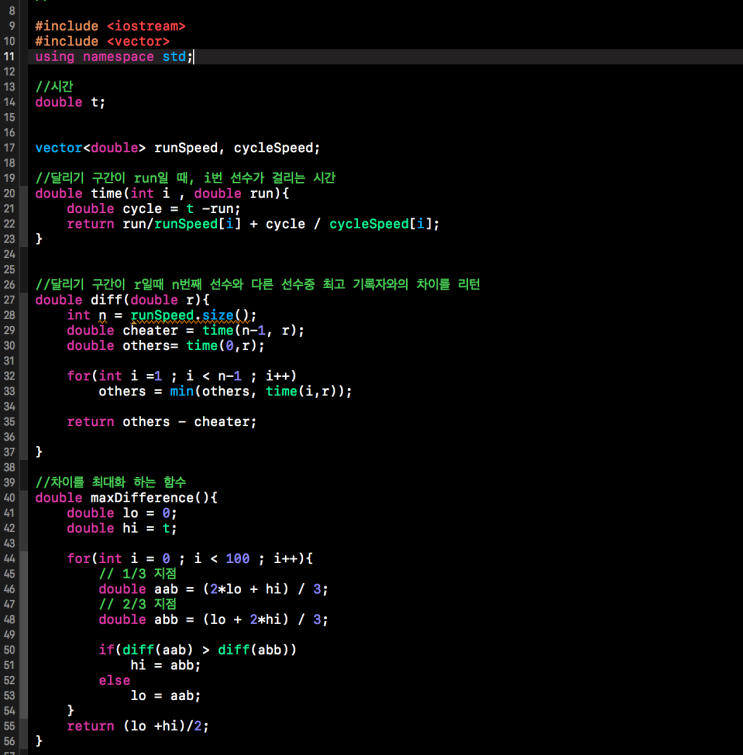Click line number 11 in gutter
The height and width of the screenshot is (755, 743).
click(x=10, y=56)
